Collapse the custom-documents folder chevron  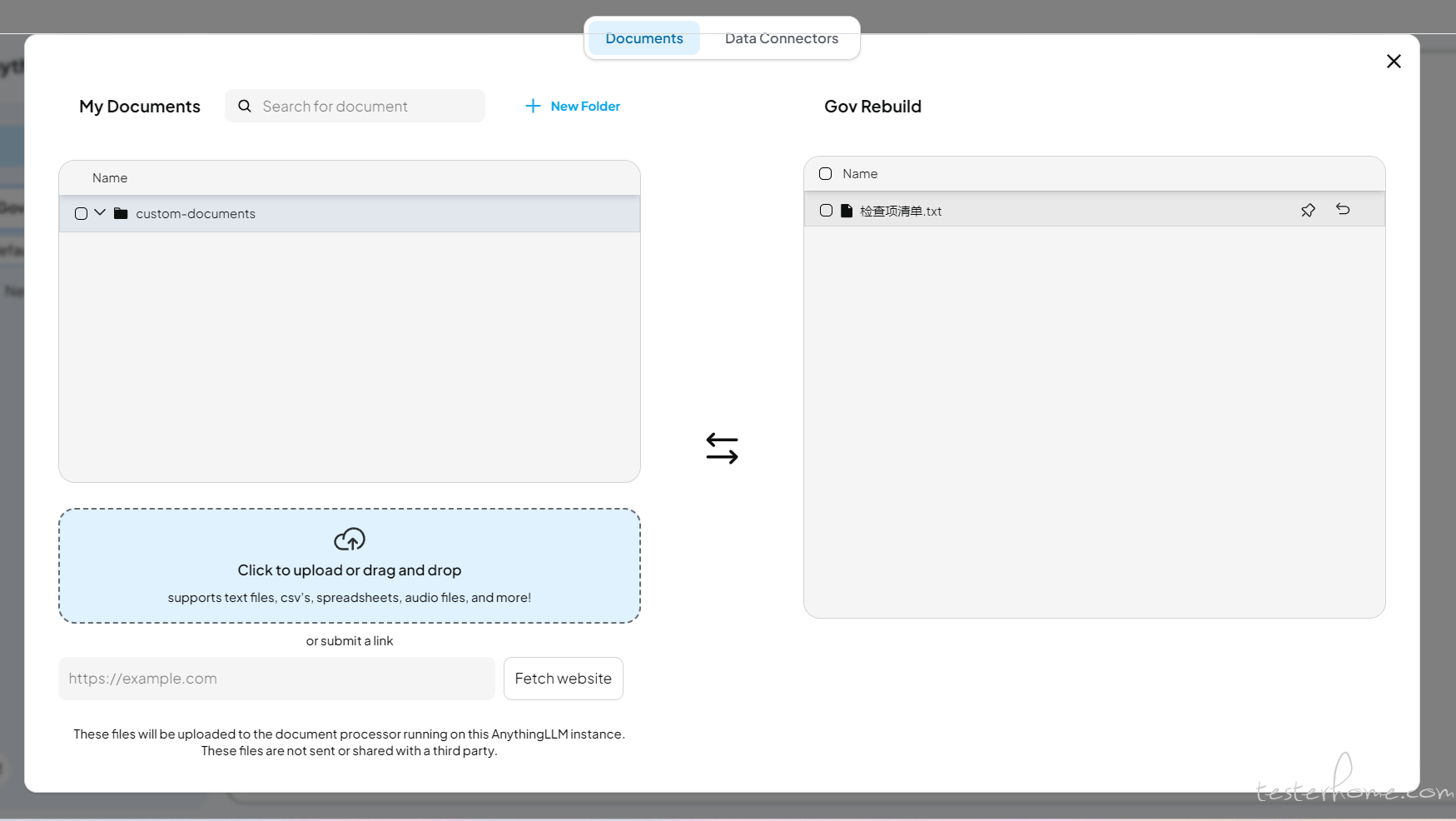(x=100, y=213)
